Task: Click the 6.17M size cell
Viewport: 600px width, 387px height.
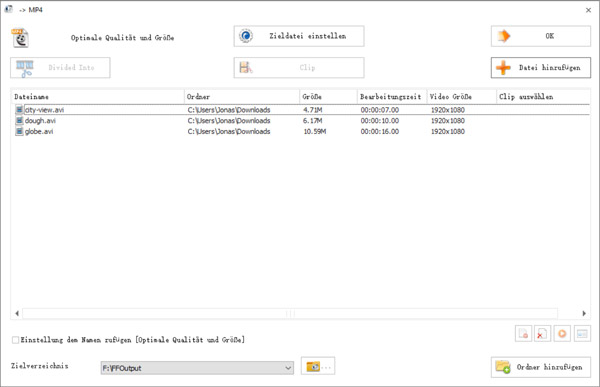Action: [313, 121]
